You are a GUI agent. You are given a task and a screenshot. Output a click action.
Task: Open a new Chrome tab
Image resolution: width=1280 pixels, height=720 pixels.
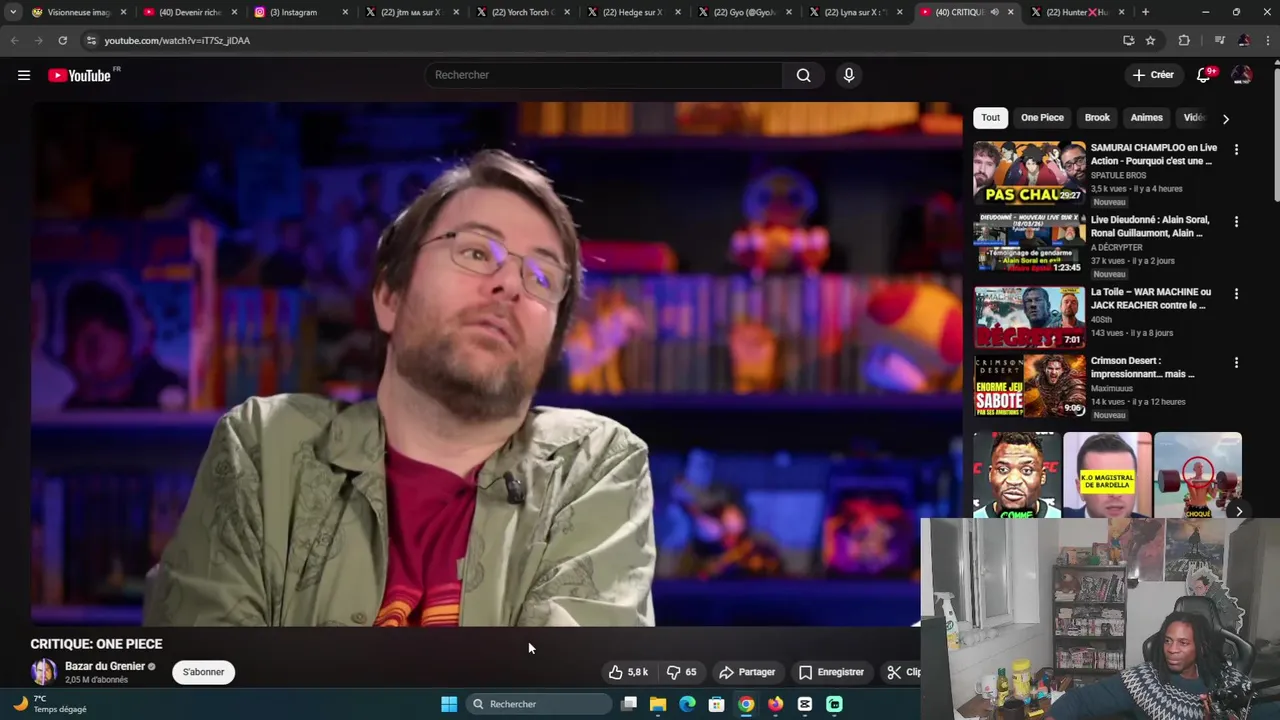coord(1145,12)
